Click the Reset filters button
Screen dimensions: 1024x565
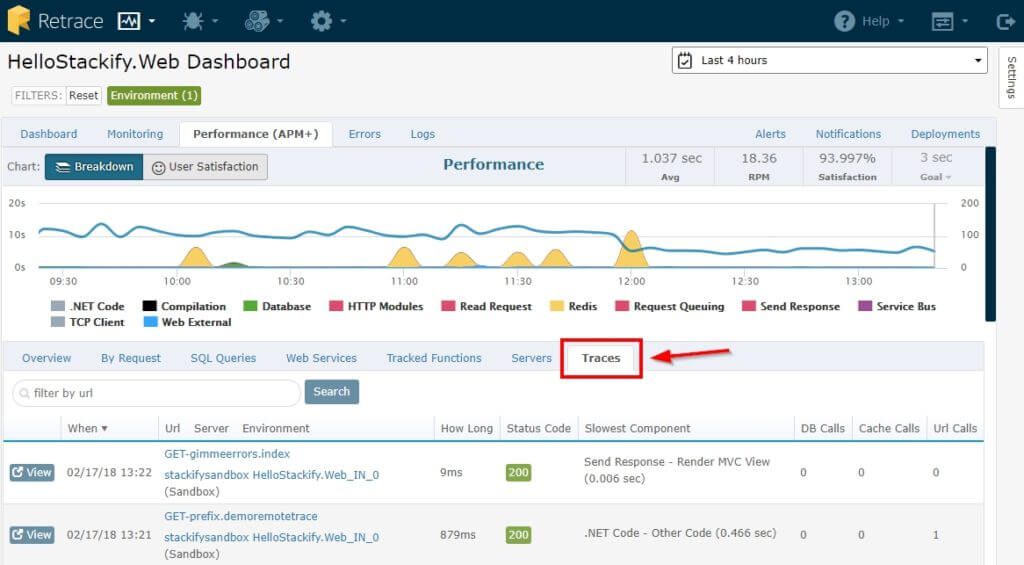click(84, 95)
